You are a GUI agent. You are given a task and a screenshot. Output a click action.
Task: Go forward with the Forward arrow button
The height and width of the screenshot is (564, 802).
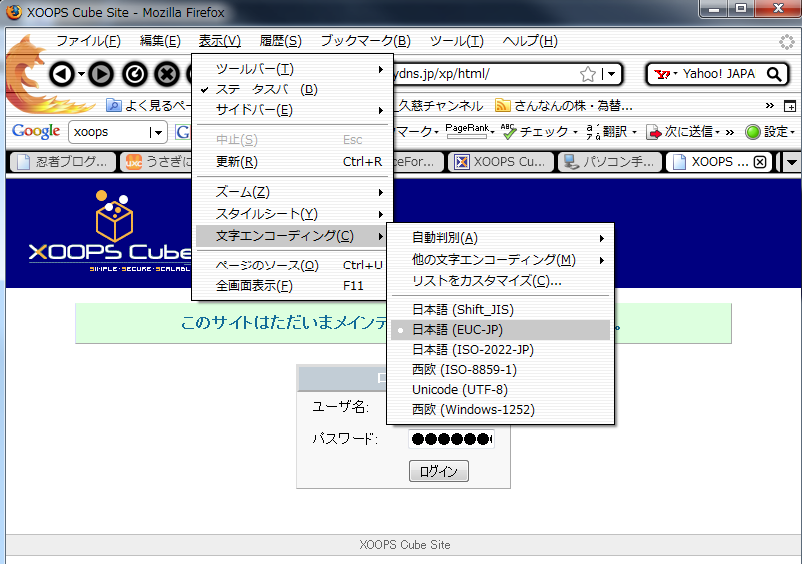click(101, 75)
